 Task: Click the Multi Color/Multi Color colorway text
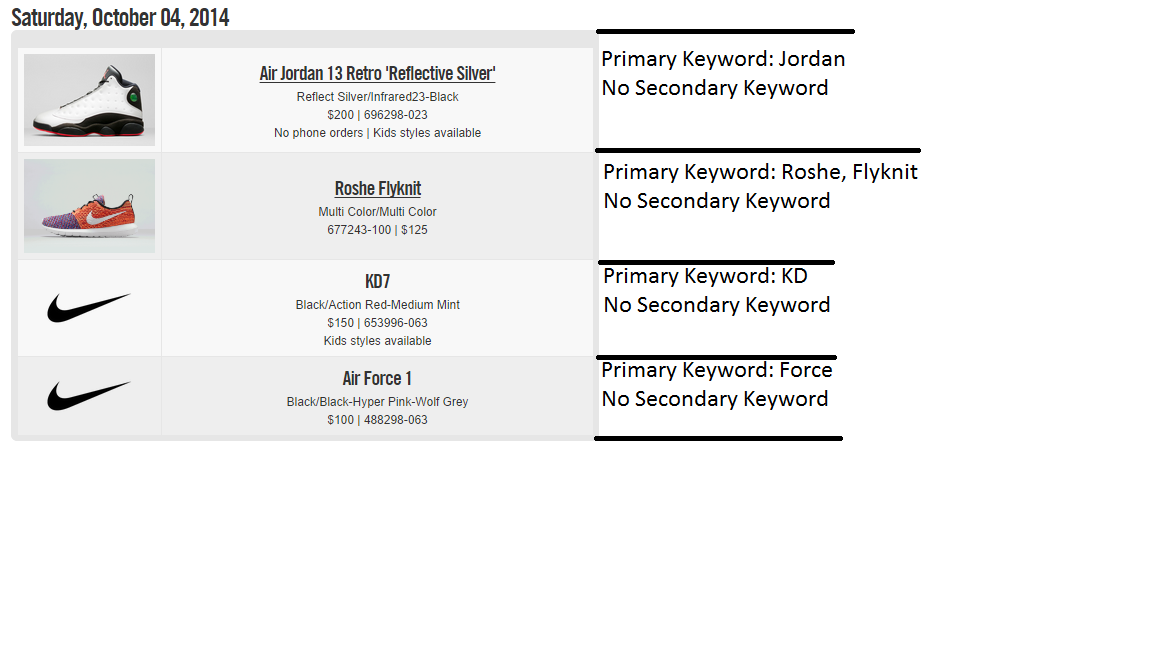[x=377, y=212]
